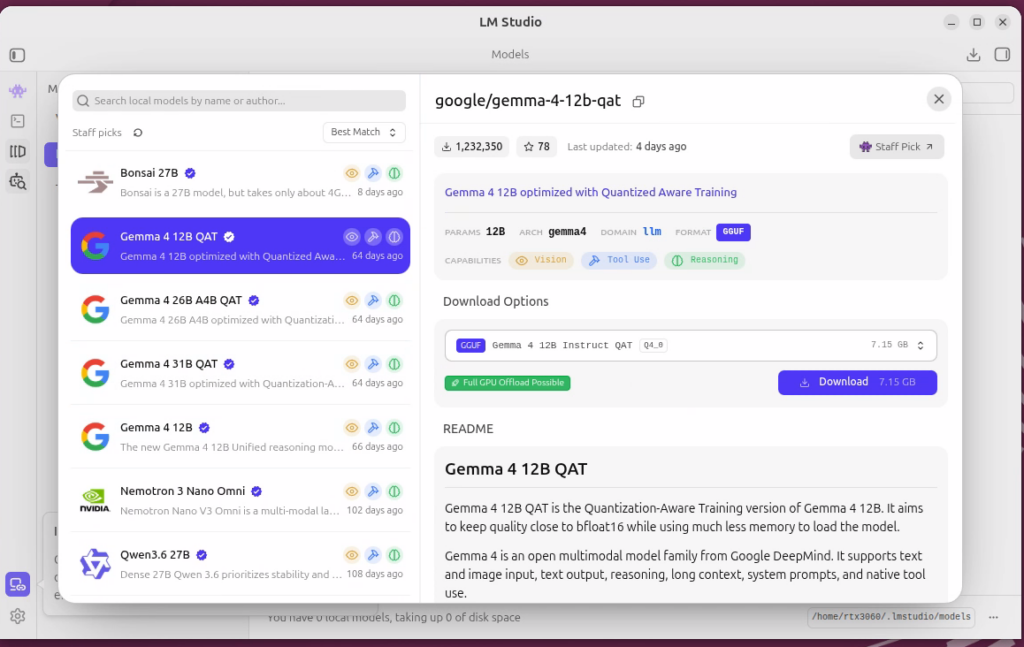Screen dimensions: 1024x647
Task: Click the Full GPU Offload Possible badge
Action: 507,383
